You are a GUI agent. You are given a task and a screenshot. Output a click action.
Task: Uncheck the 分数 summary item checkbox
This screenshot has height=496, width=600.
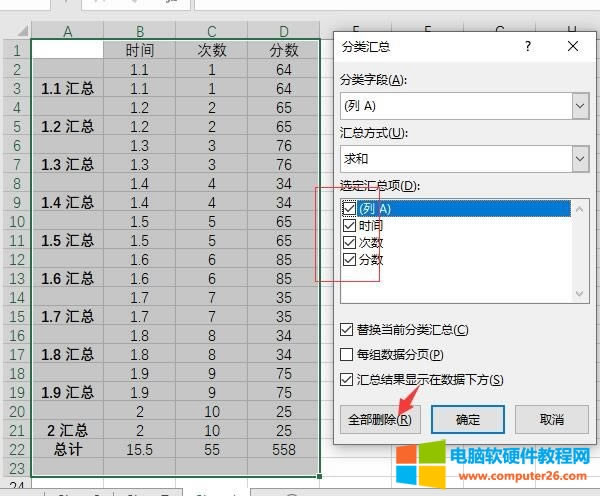coord(349,259)
